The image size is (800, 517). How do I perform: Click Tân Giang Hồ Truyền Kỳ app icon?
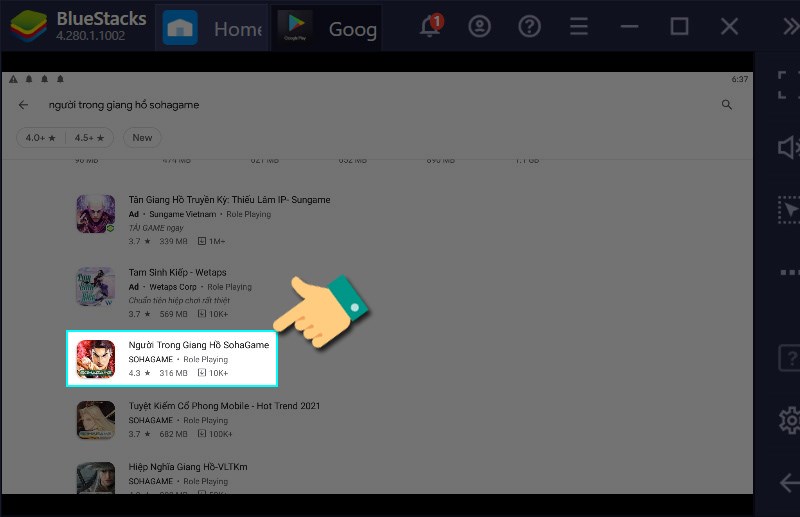click(96, 214)
